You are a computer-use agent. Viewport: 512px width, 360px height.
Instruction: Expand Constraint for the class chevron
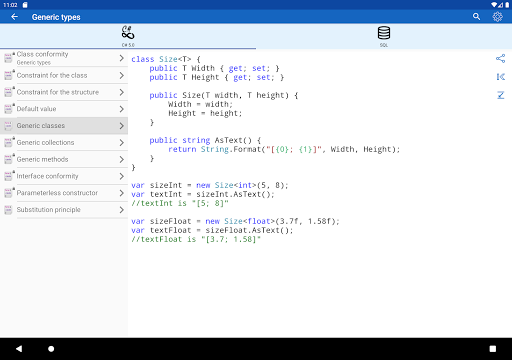pyautogui.click(x=122, y=76)
